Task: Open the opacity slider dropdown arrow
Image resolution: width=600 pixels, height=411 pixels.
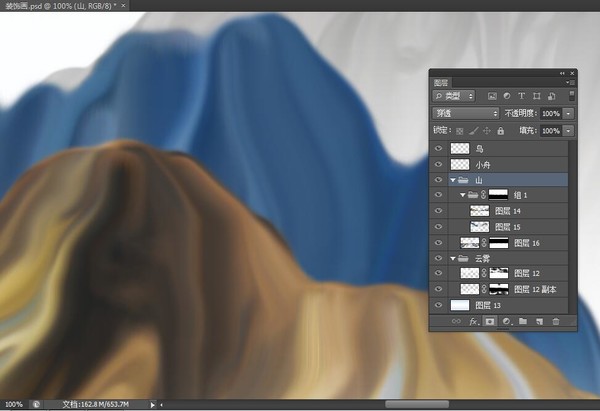Action: click(568, 113)
